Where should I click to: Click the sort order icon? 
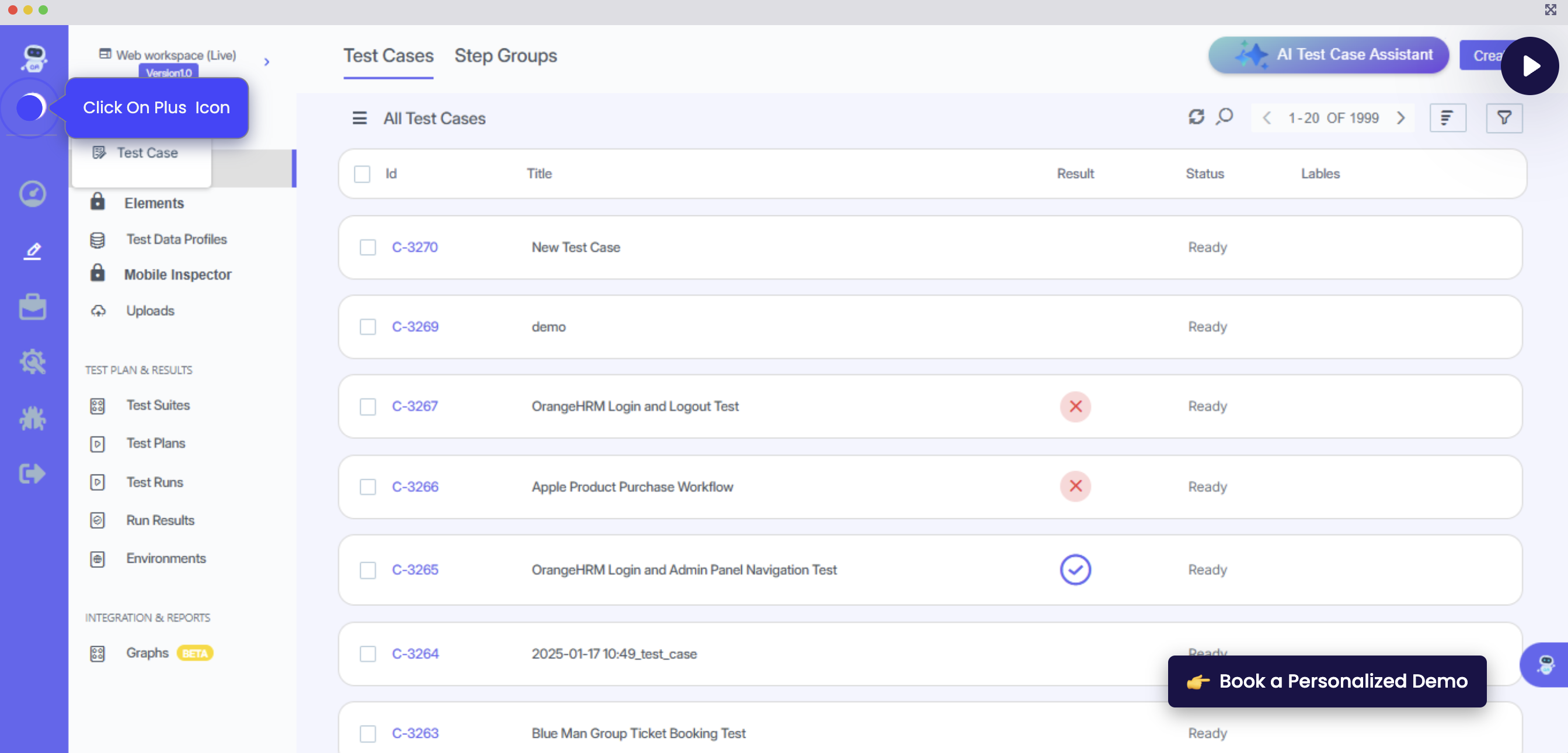point(1447,118)
